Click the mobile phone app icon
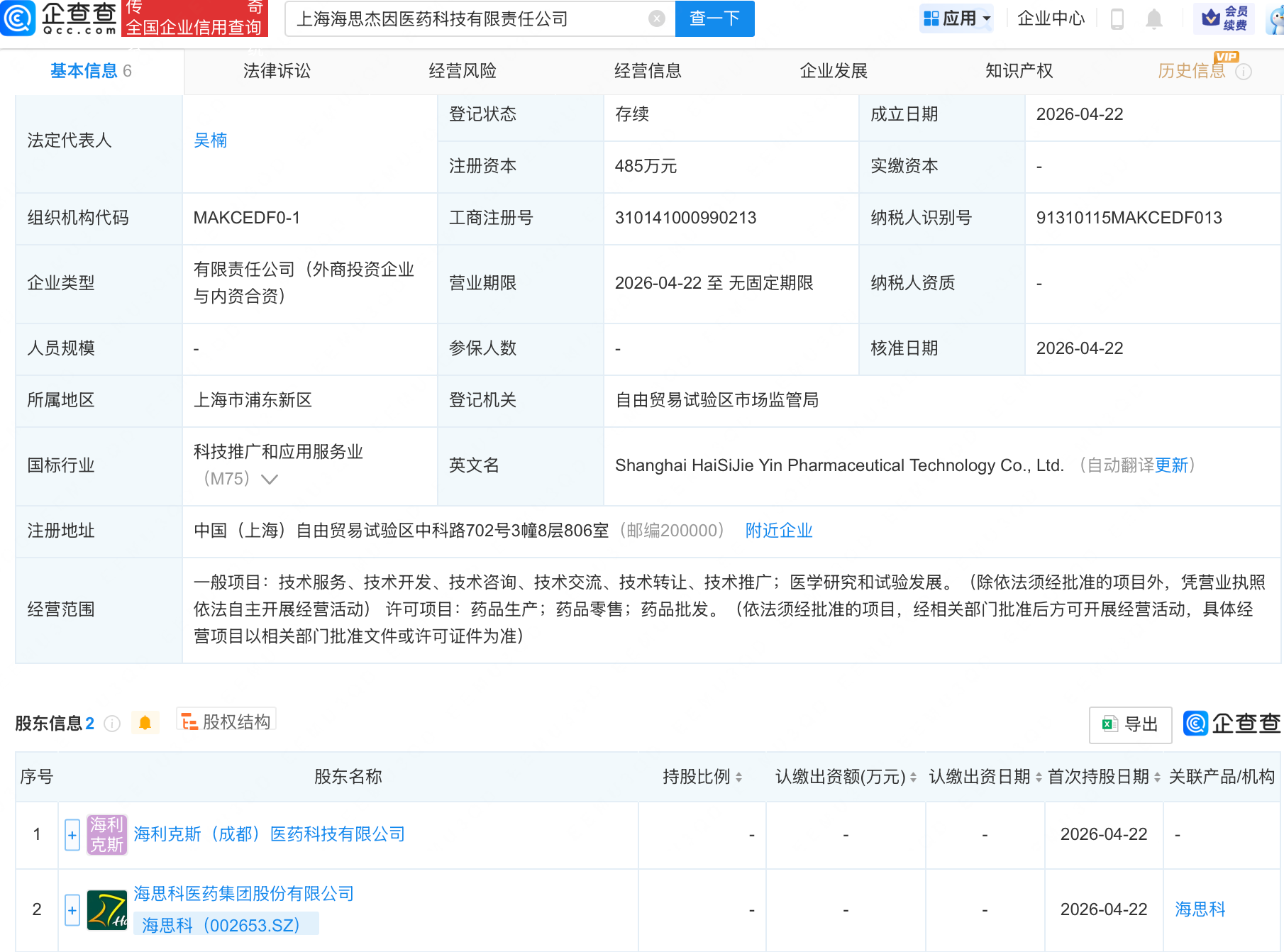 coord(1117,19)
